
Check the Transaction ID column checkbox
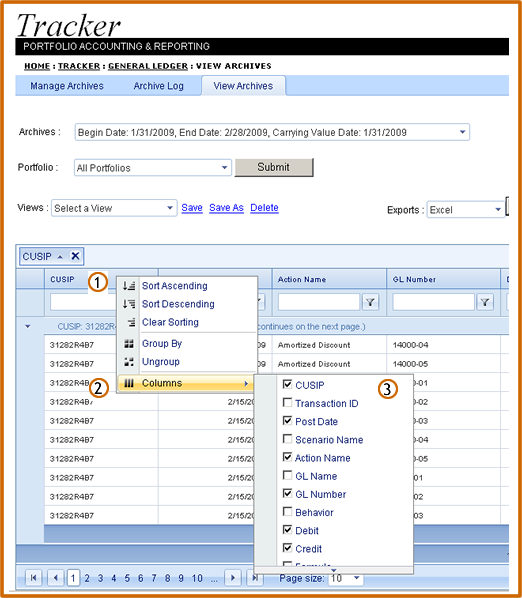288,402
